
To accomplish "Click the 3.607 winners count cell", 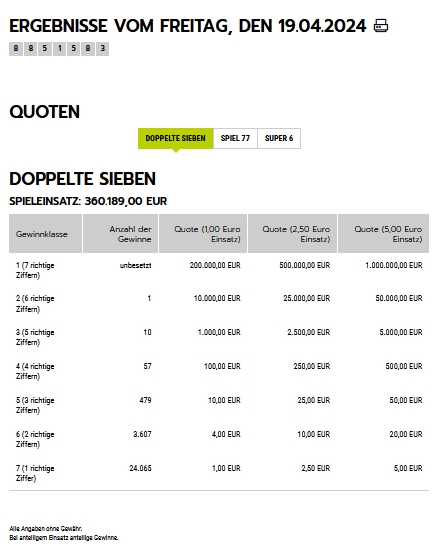I will coord(142,434).
